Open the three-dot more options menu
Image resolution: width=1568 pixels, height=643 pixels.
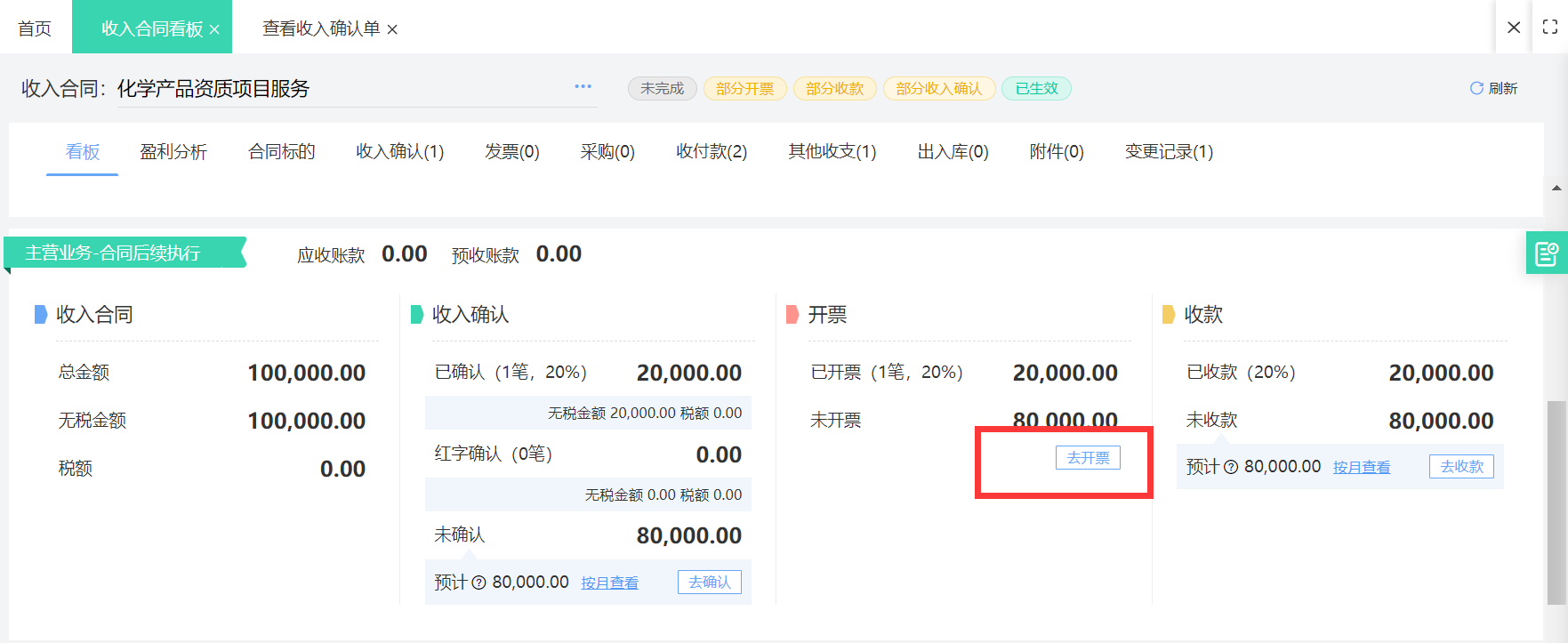[x=583, y=86]
